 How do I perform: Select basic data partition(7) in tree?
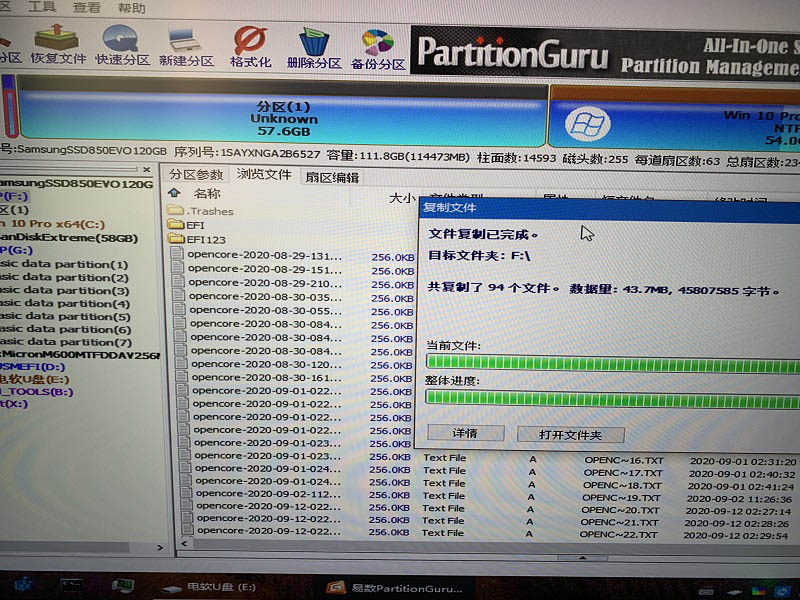tap(66, 342)
